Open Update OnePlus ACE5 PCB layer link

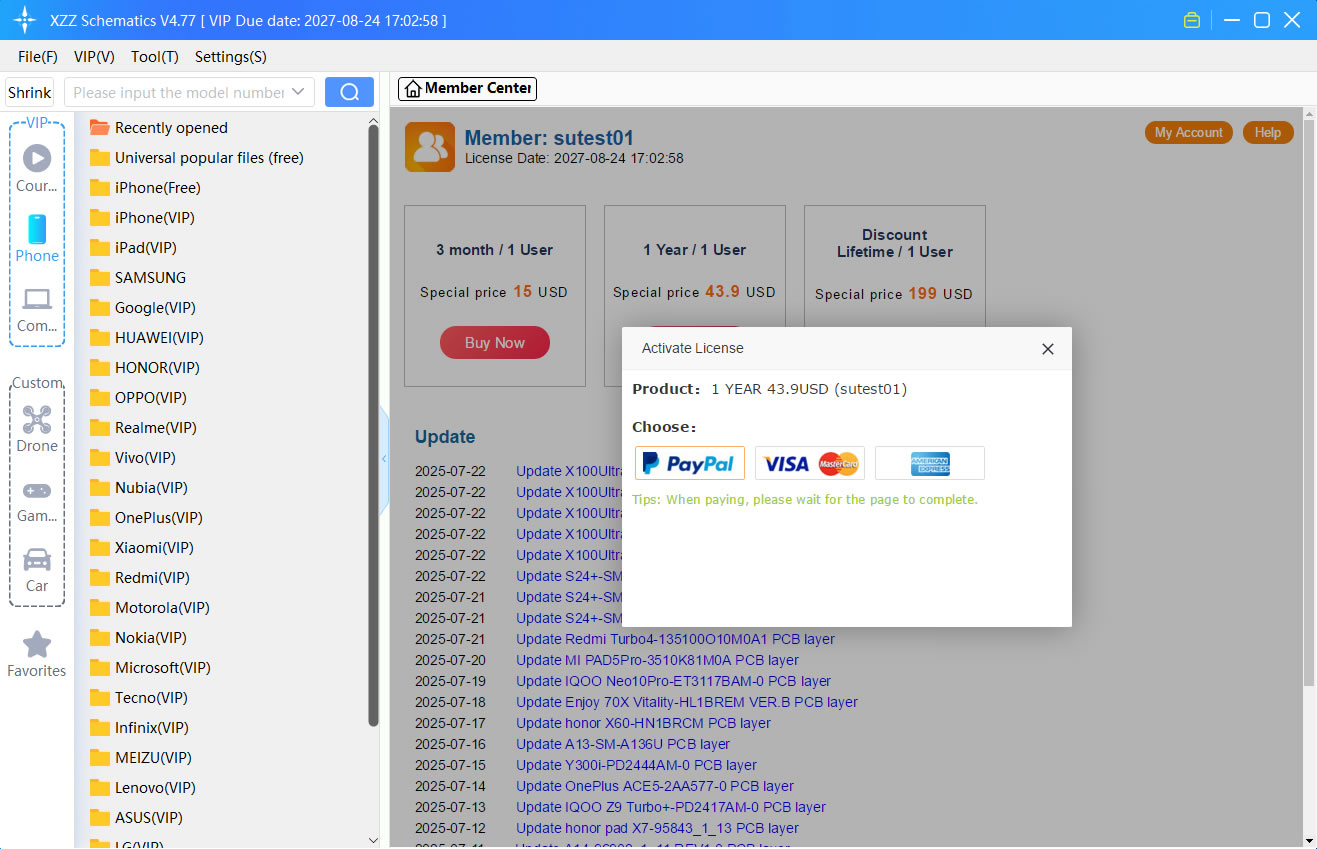tap(655, 786)
